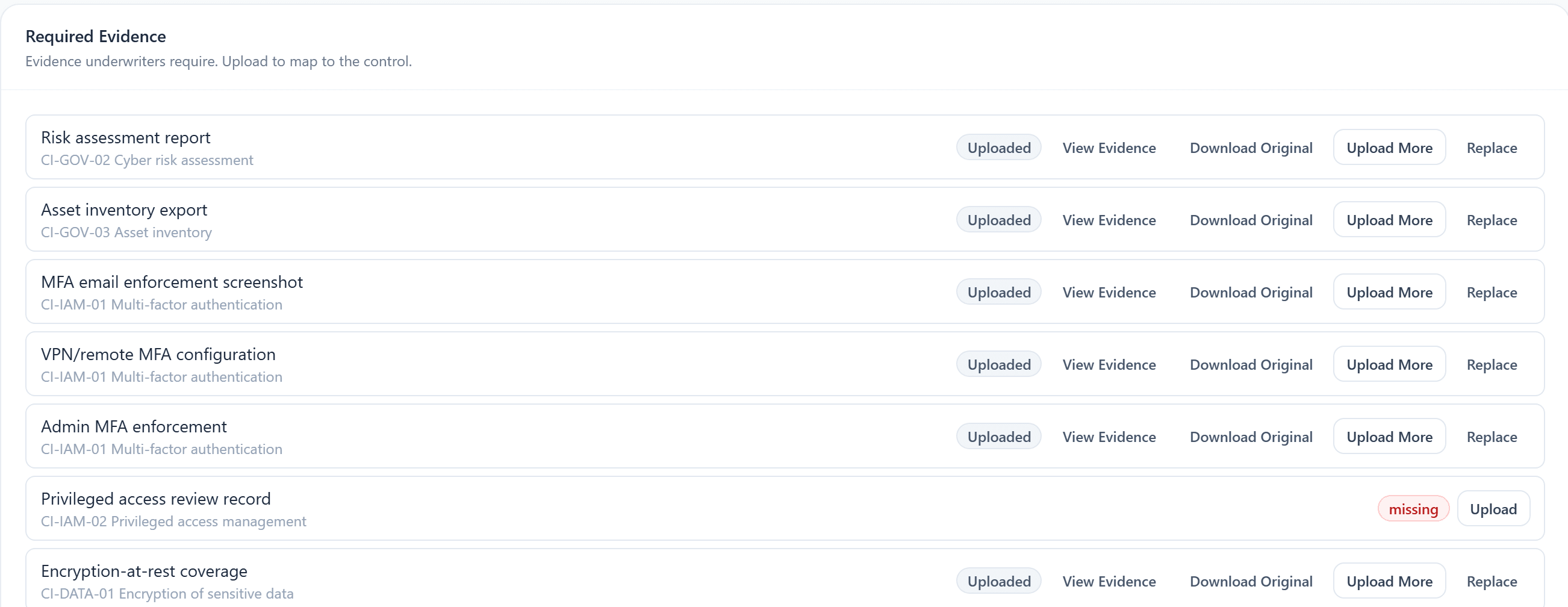
Task: Download Original of Asset inventory export
Action: coord(1251,220)
